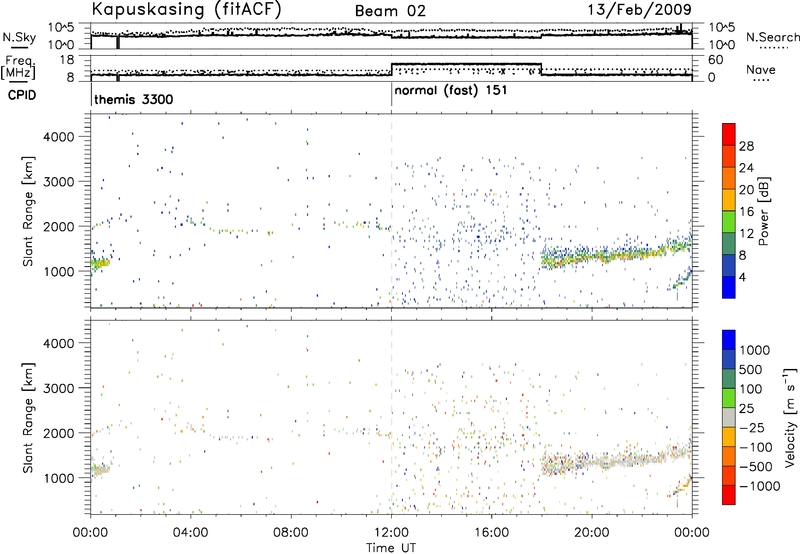The image size is (800, 554).
Task: Click the echo patch near 1200 km at 00:30
Action: tap(99, 263)
